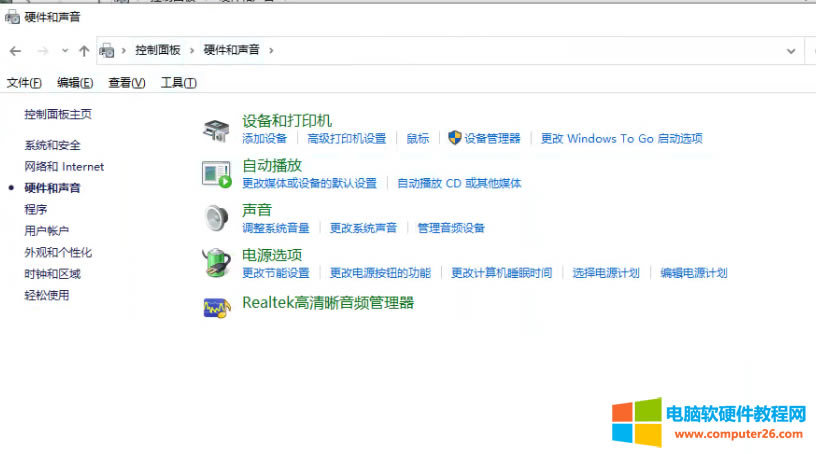
Task: Open the 工具(T) menu
Action: [x=178, y=83]
